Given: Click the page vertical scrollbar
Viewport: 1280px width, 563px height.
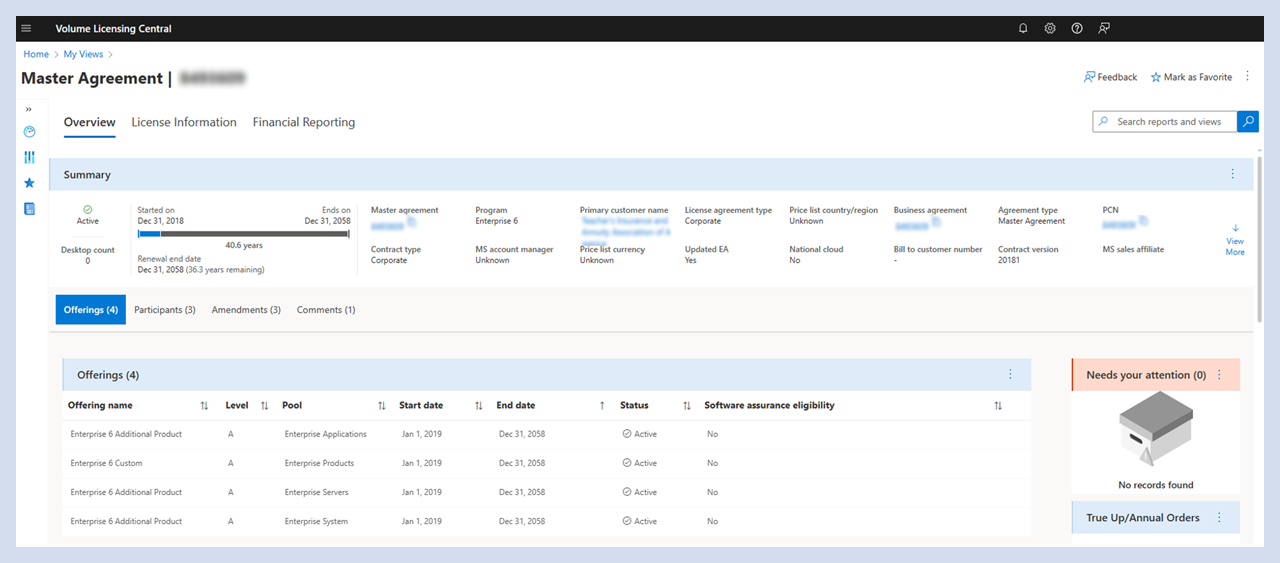Looking at the screenshot, I should 1259,238.
